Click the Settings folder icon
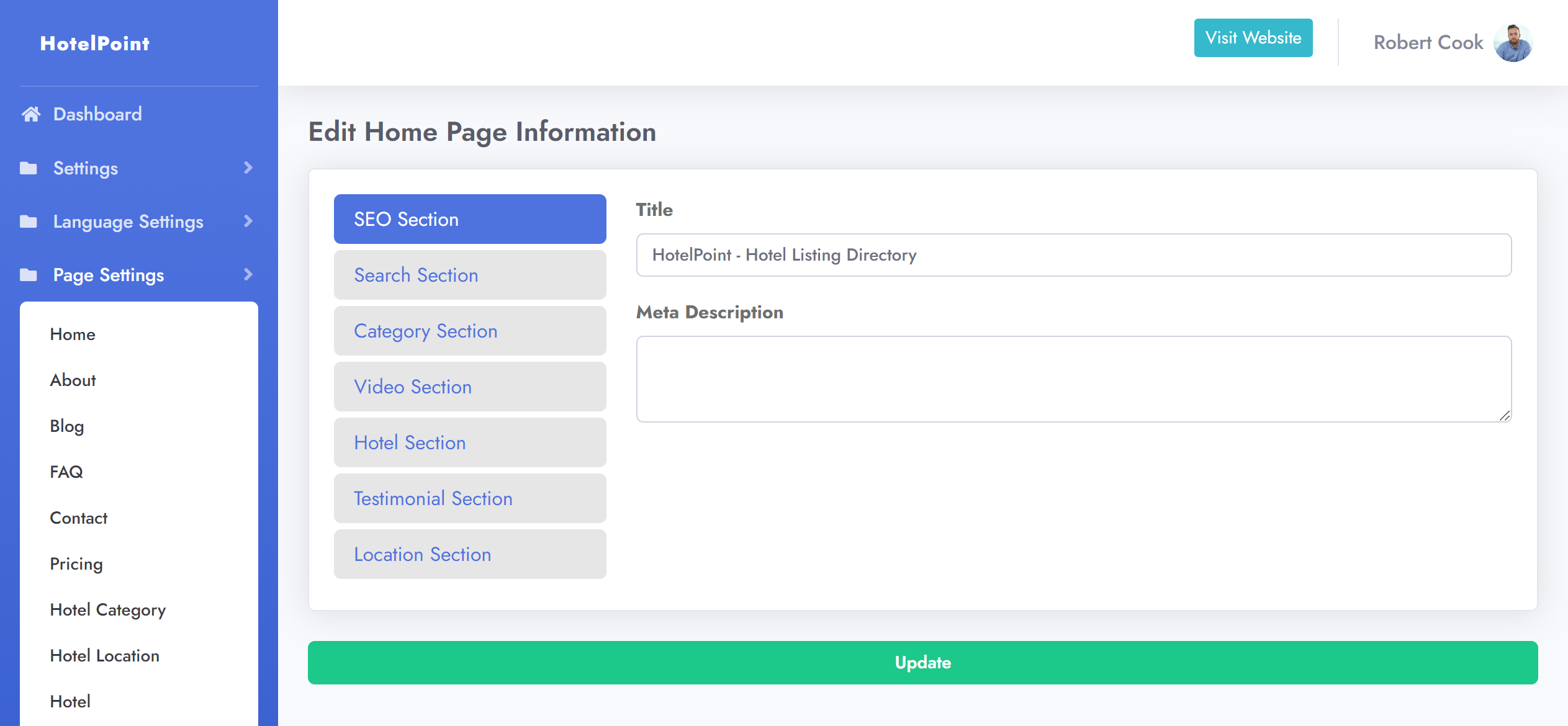Viewport: 1568px width, 726px height. [29, 168]
